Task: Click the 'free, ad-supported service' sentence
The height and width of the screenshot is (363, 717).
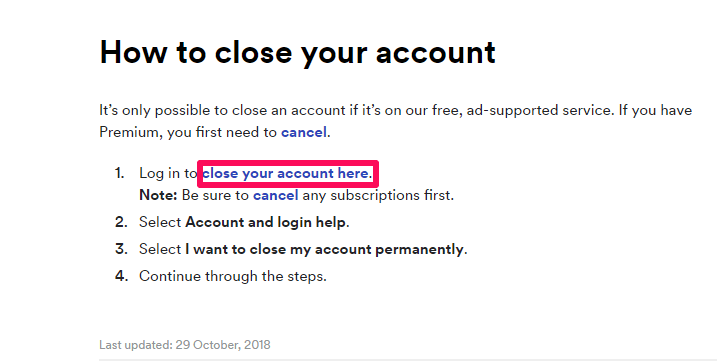Action: [521, 111]
